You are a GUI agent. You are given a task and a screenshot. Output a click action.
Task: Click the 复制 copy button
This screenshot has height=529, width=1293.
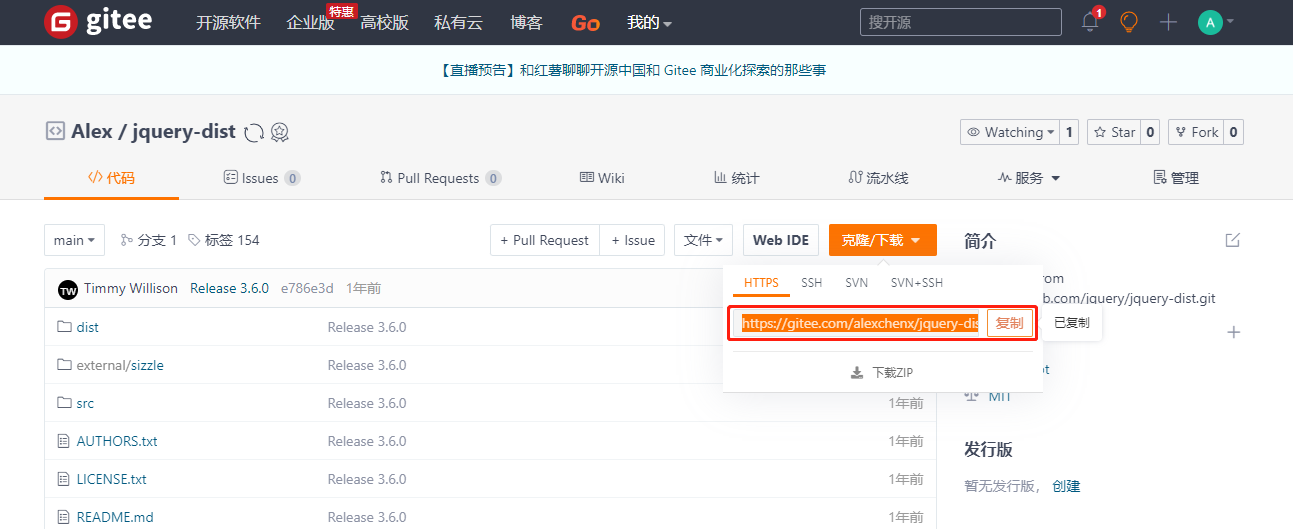click(1009, 323)
